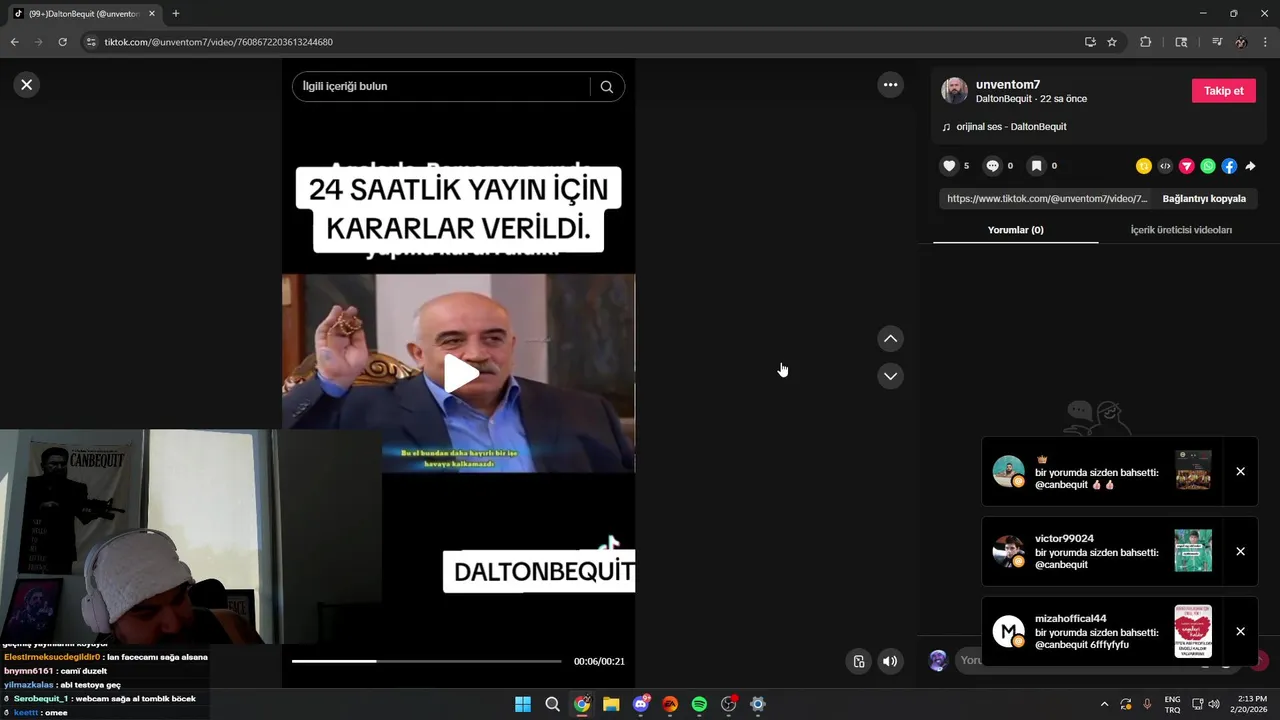Open a new browser tab with plus
This screenshot has width=1280, height=720.
[176, 13]
